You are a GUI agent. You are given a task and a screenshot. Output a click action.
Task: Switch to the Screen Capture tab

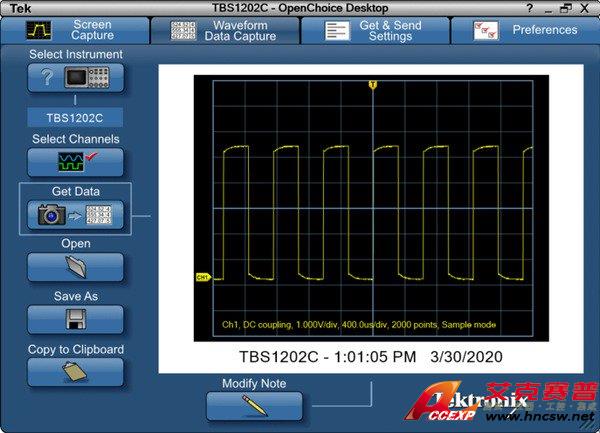[75, 30]
